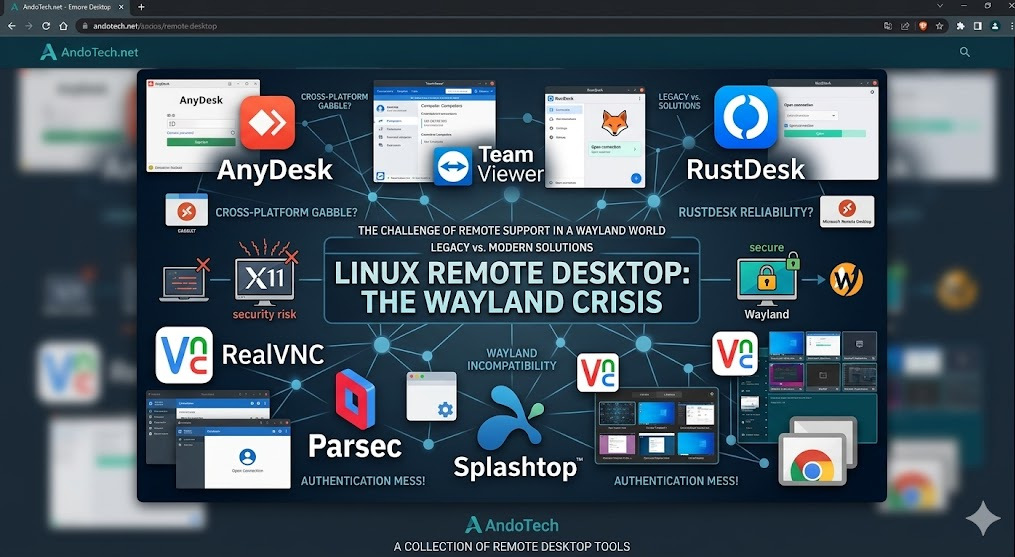This screenshot has width=1015, height=557.
Task: Click the yellow Wayland W logo
Action: click(847, 280)
